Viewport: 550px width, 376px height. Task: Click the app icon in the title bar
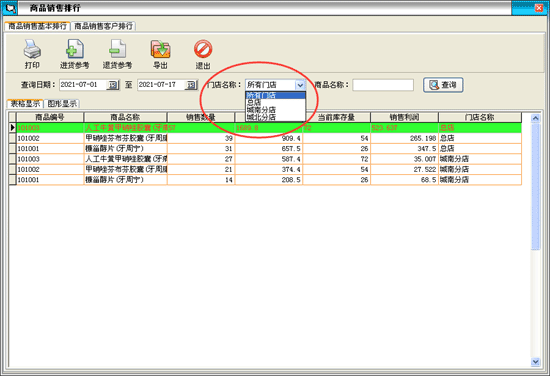click(x=9, y=8)
